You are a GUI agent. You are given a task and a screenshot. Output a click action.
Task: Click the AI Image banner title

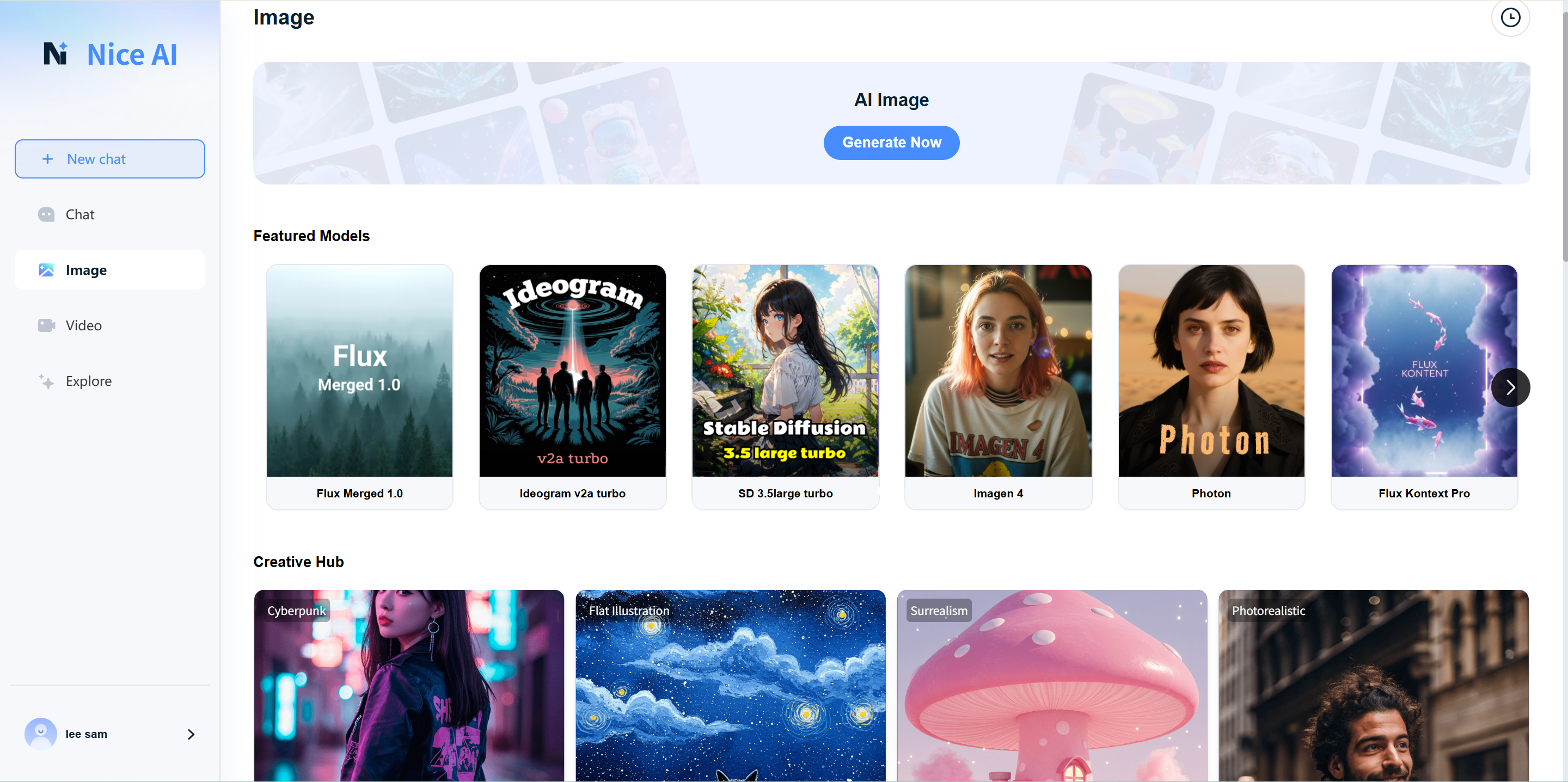(x=891, y=100)
